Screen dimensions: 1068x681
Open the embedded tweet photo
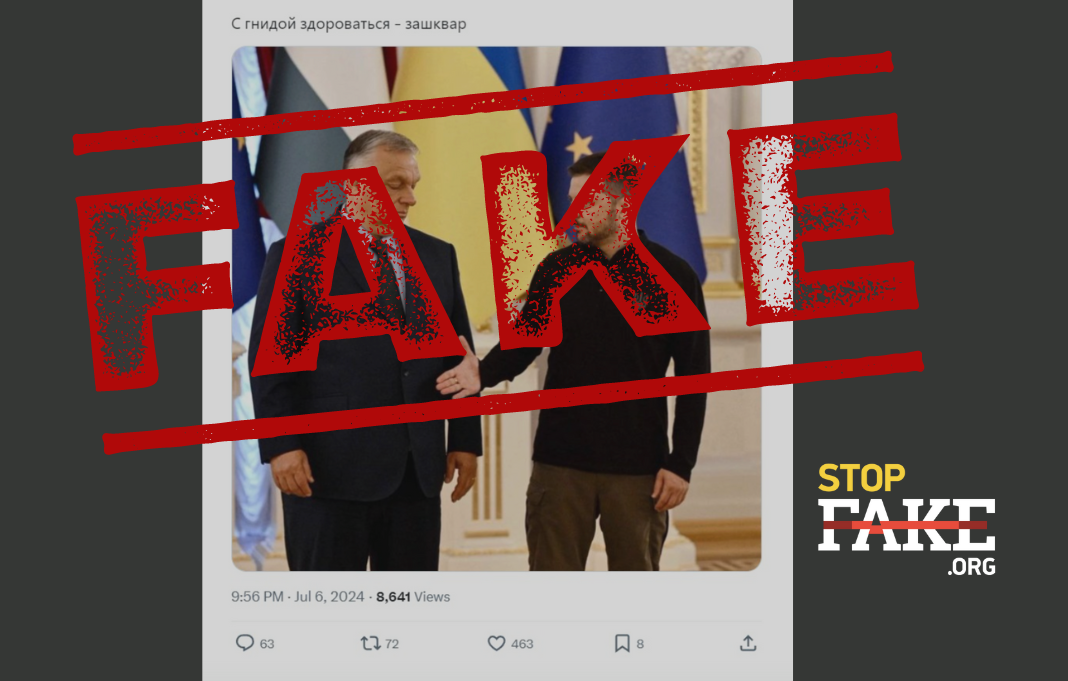(497, 308)
